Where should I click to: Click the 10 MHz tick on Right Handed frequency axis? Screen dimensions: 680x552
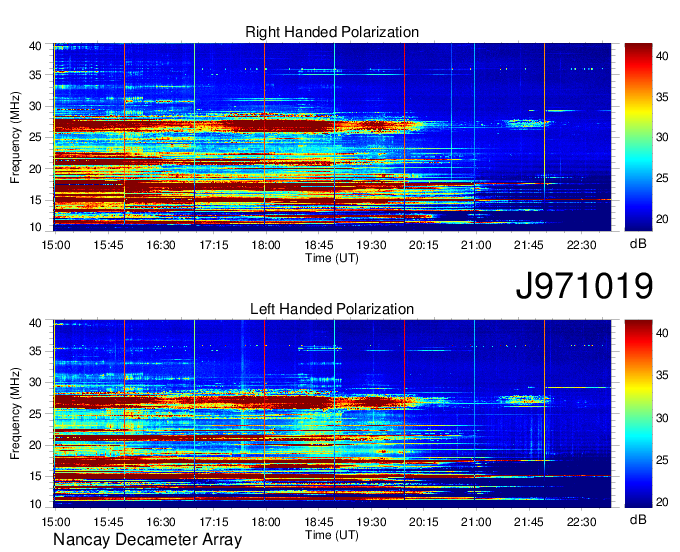[x=35, y=227]
